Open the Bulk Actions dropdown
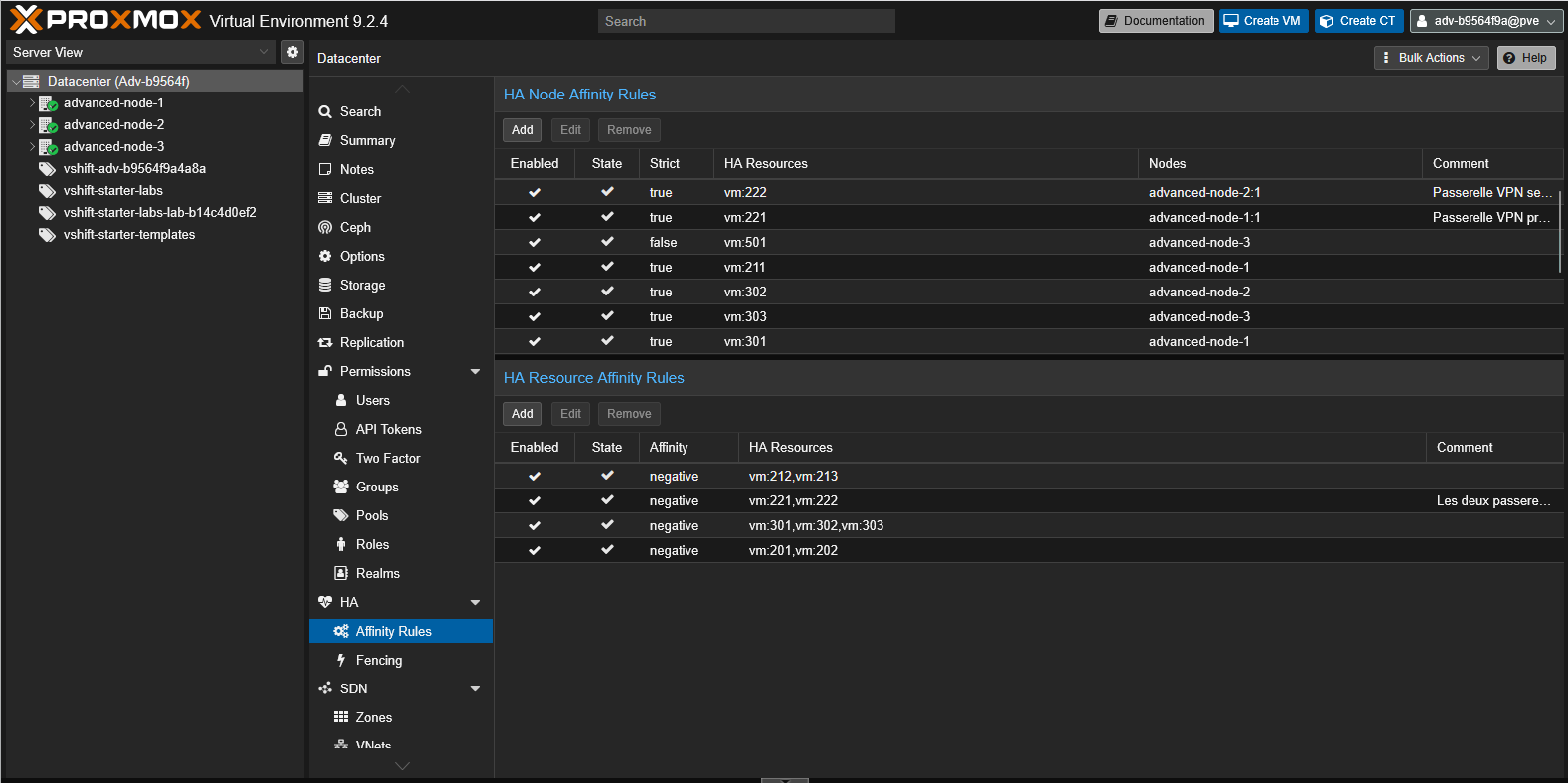Screen dimensions: 1568x783 pyautogui.click(x=1432, y=58)
